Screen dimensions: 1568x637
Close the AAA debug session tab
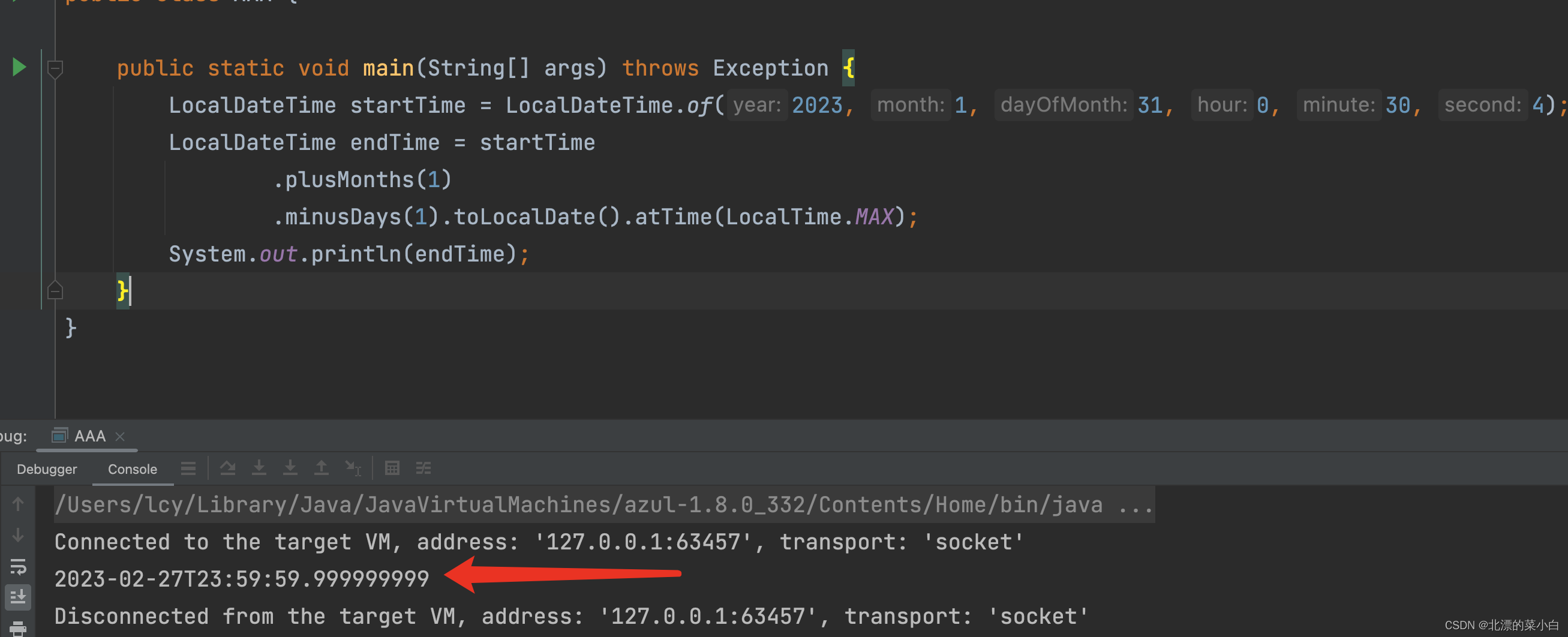[120, 436]
